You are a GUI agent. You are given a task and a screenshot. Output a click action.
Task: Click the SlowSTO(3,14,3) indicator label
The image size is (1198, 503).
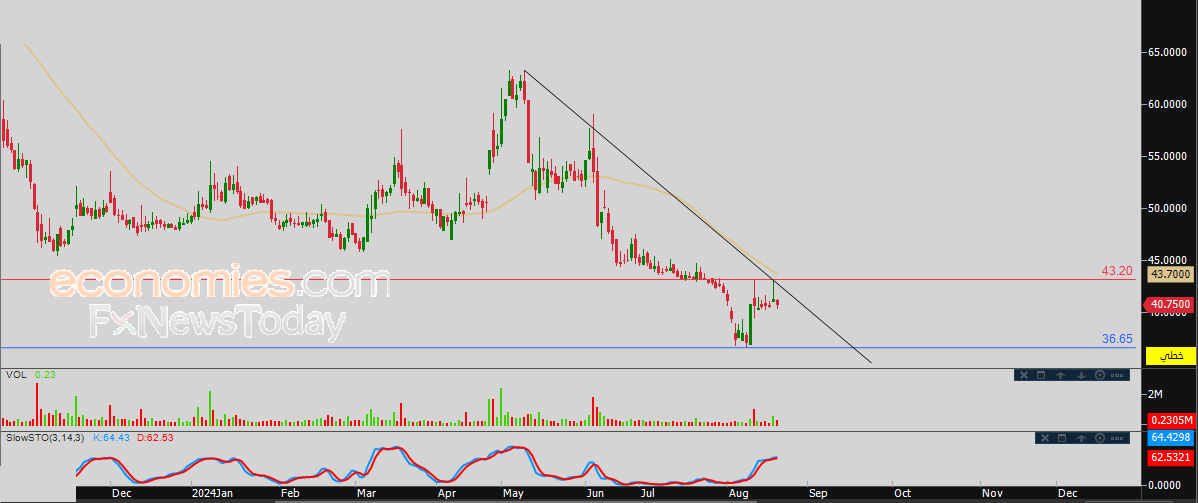click(x=47, y=438)
